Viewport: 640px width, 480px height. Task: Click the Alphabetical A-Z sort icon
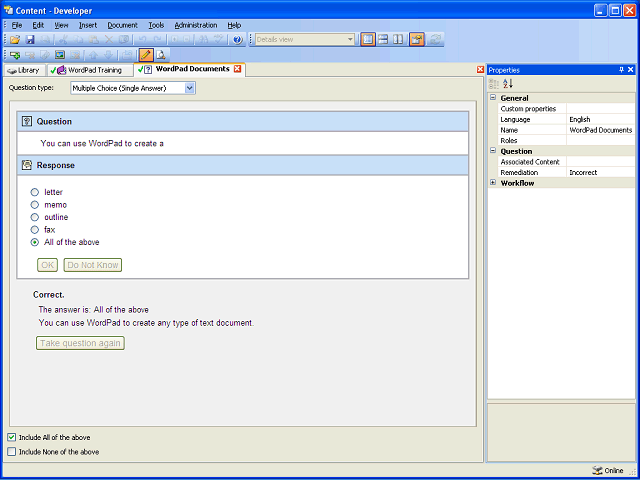click(508, 84)
